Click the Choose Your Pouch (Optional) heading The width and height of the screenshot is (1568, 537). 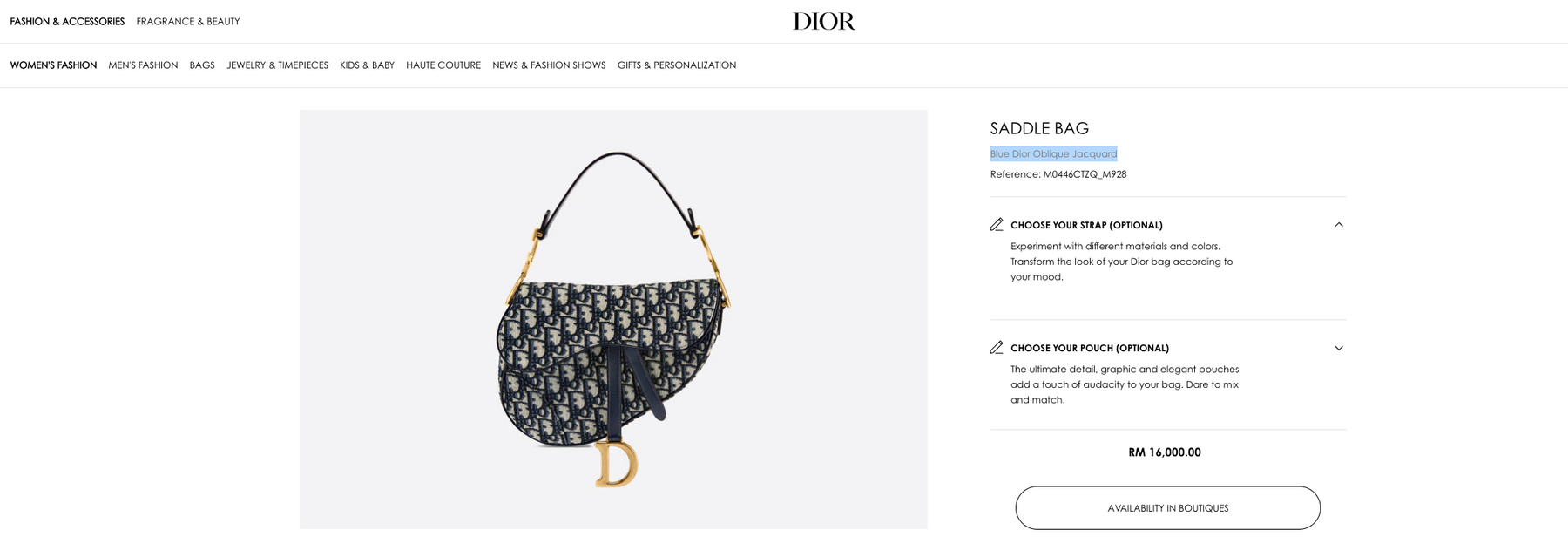[x=1090, y=348]
